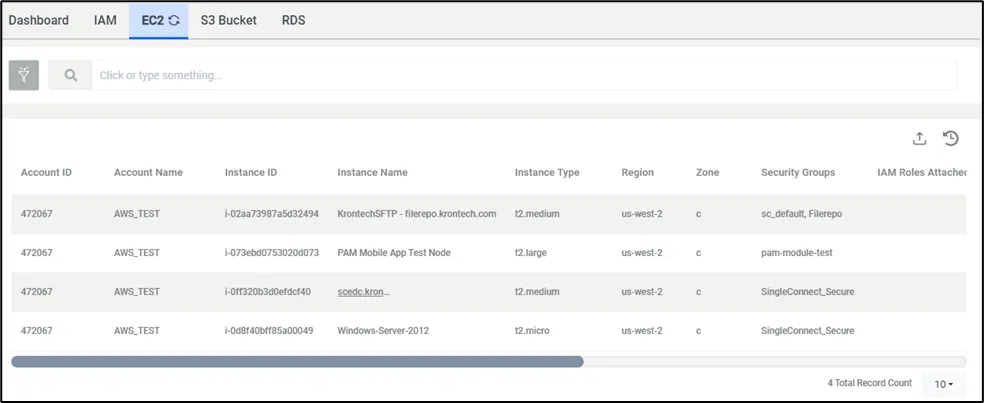The image size is (984, 403).
Task: Sort by Region column header
Action: point(638,173)
